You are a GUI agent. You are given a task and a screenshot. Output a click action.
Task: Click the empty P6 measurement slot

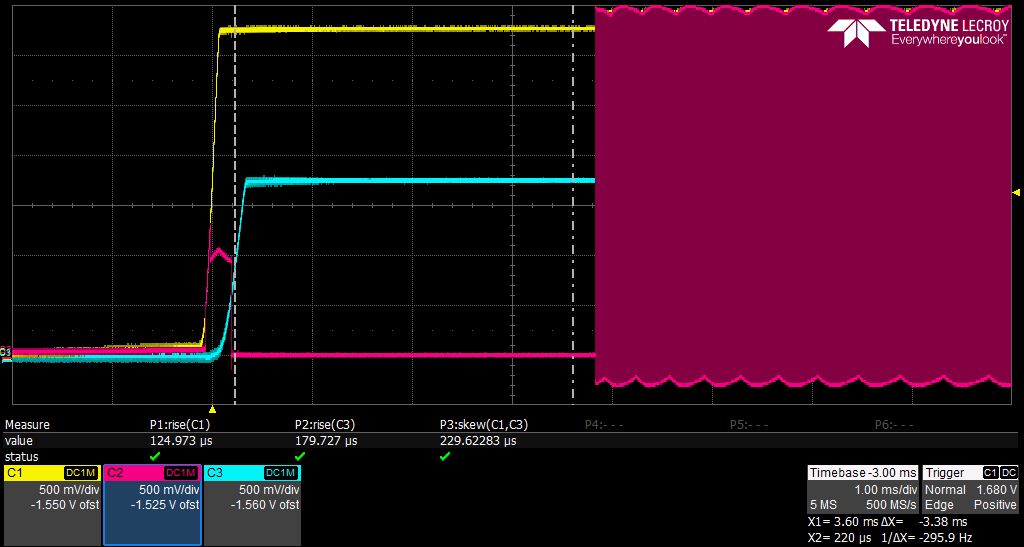pos(894,424)
